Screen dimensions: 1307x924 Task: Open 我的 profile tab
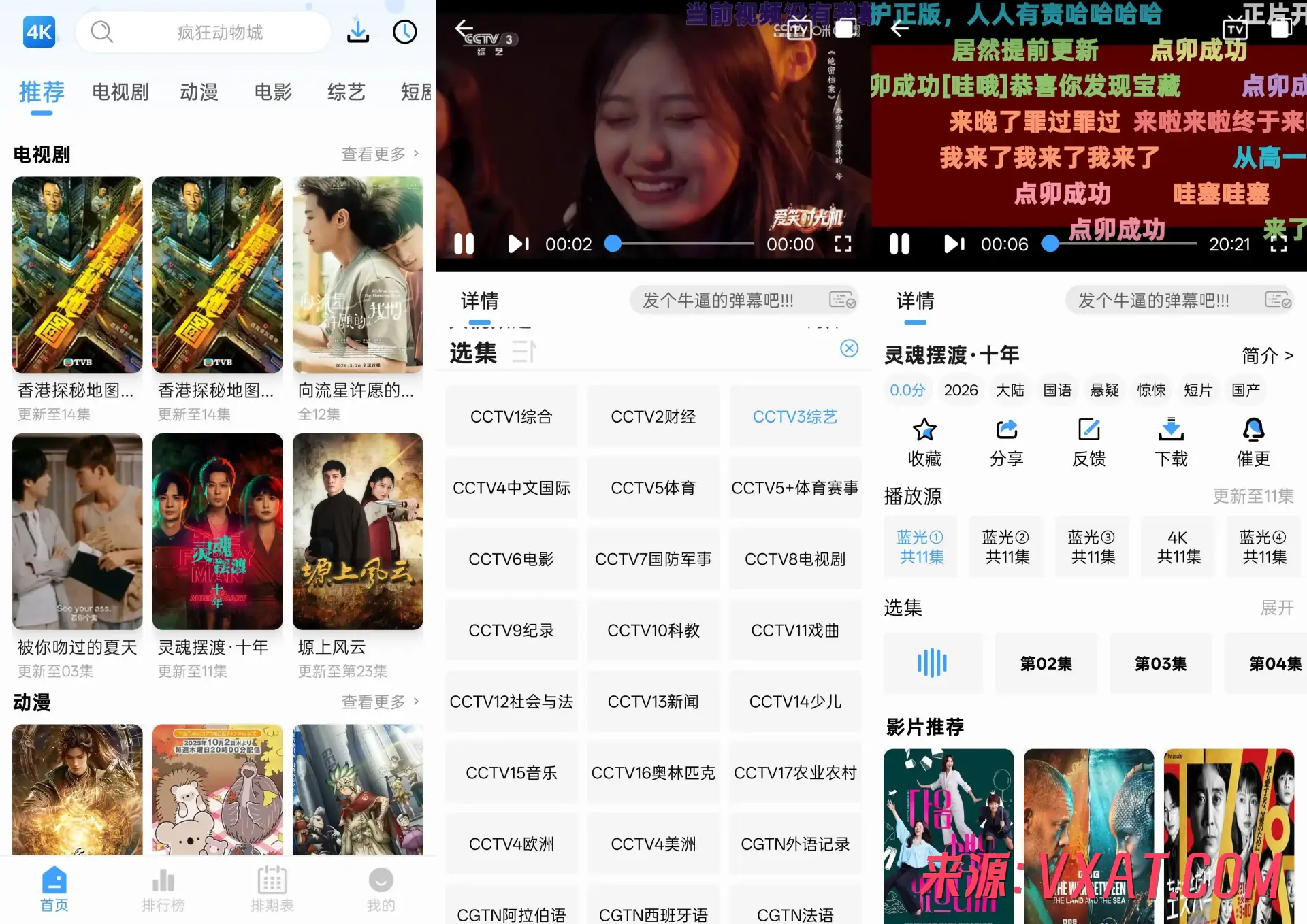click(x=381, y=889)
